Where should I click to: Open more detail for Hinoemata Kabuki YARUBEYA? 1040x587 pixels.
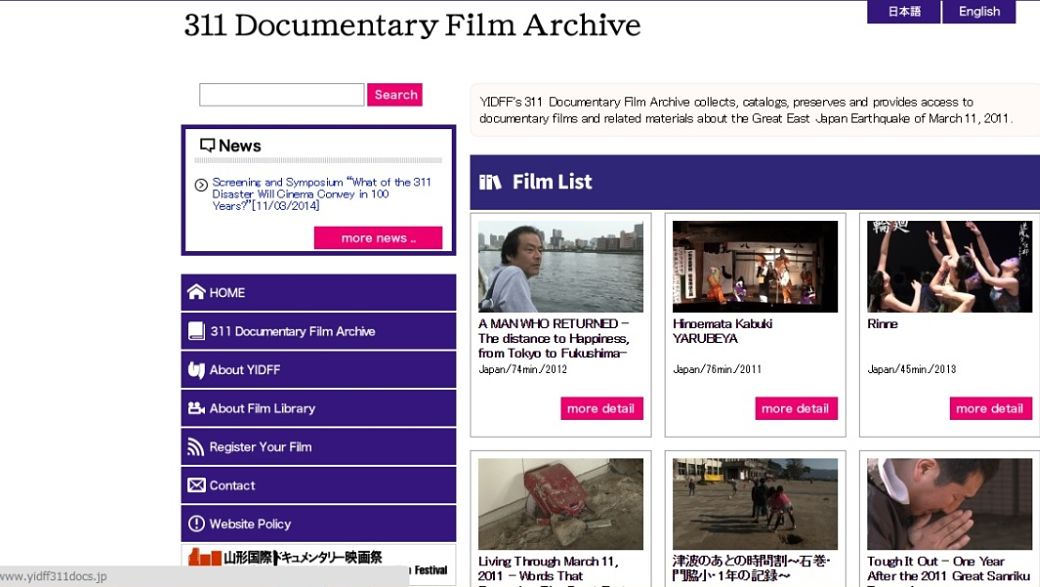click(x=796, y=409)
